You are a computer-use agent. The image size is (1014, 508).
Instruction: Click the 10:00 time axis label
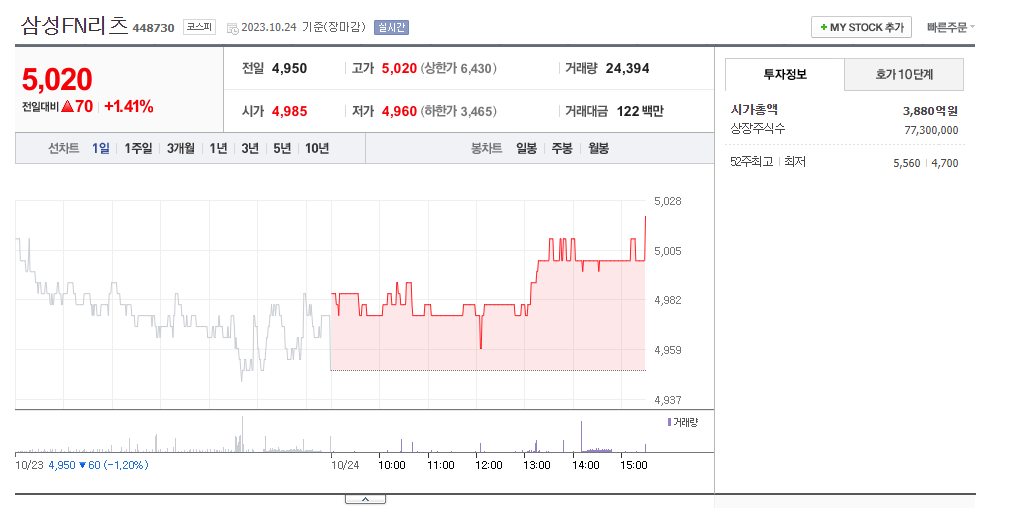(x=392, y=465)
